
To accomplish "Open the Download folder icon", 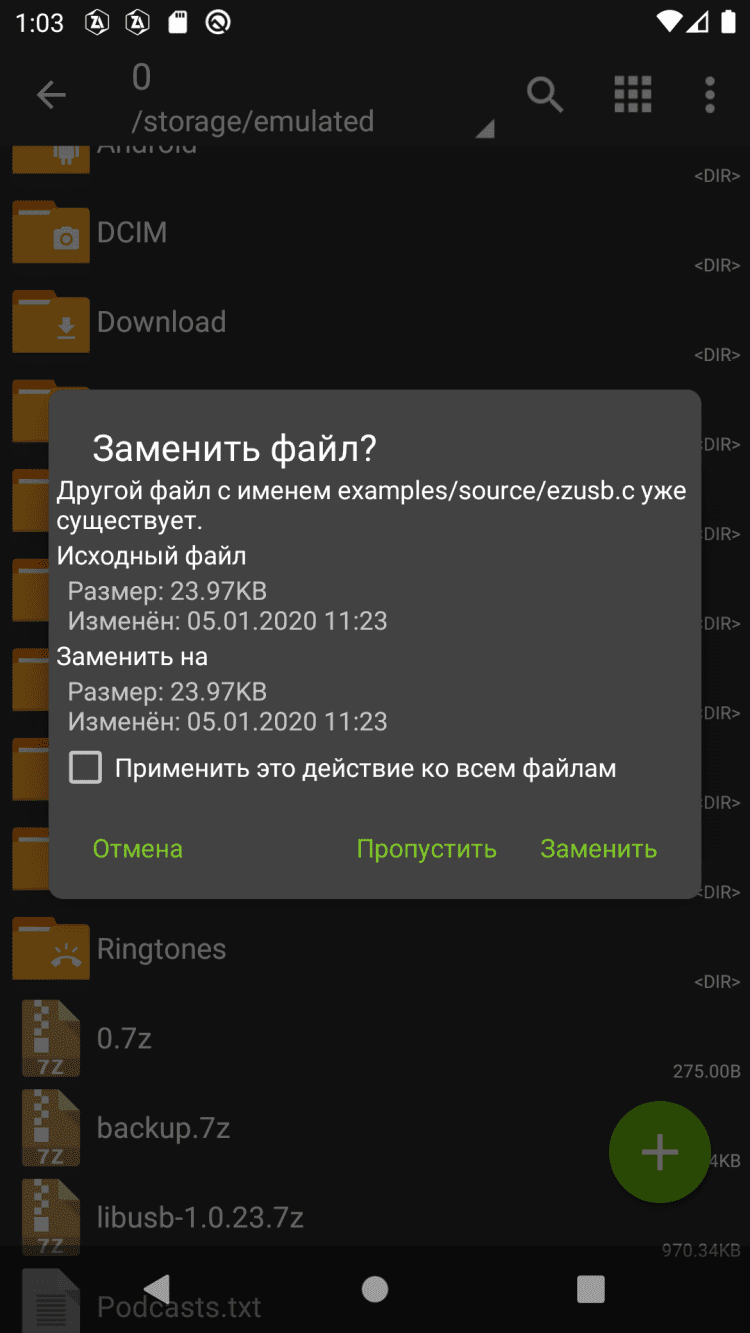I will (51, 322).
